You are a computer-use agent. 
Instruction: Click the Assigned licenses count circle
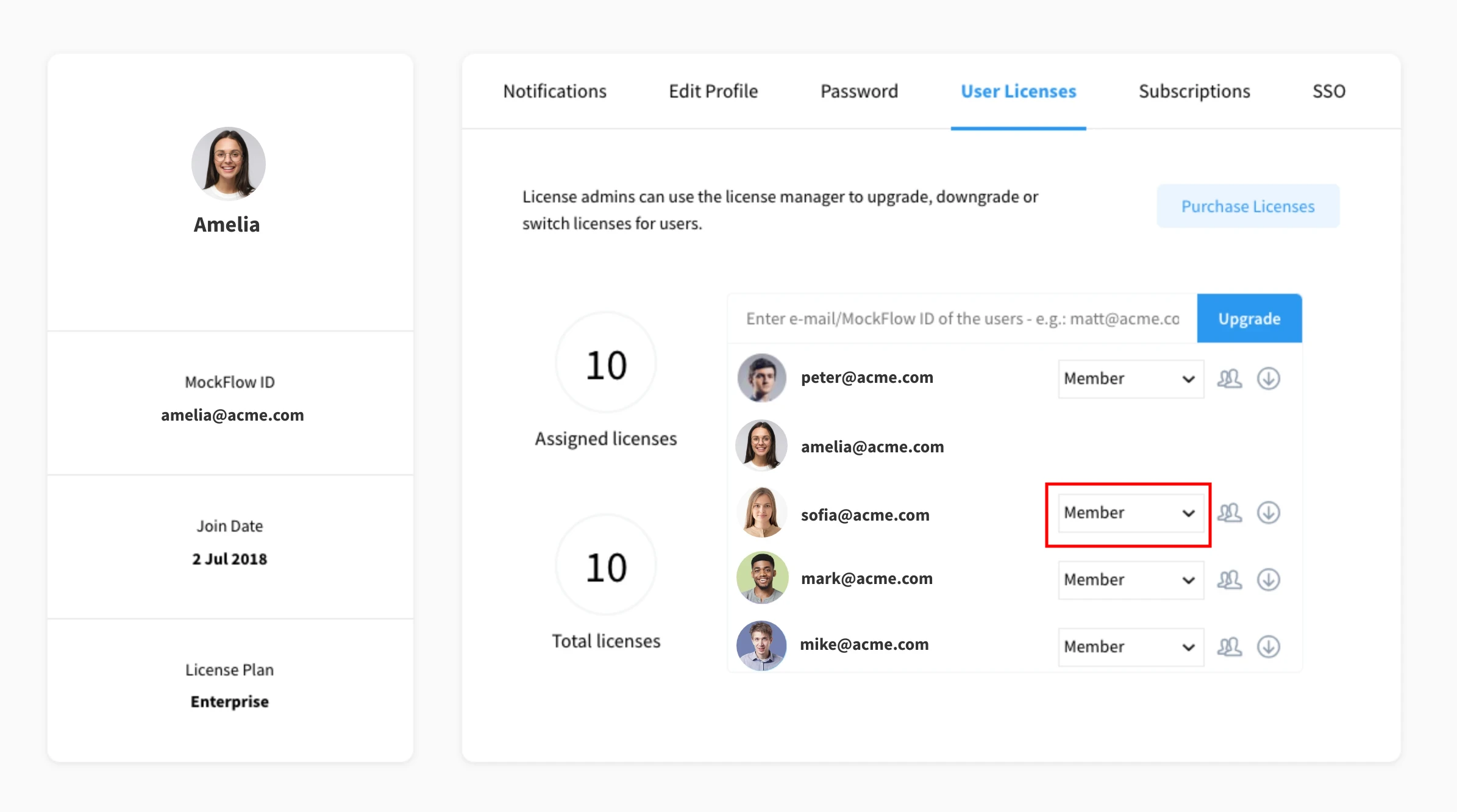[x=606, y=363]
